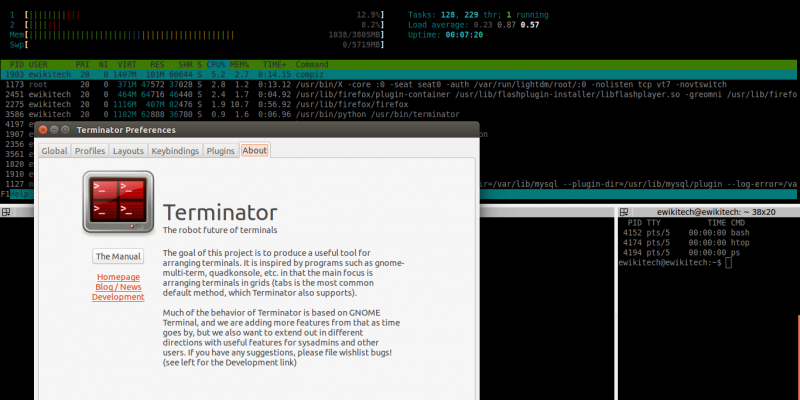Open group menu icon of bottom-left terminal
The width and height of the screenshot is (800, 400).
[x=6, y=212]
